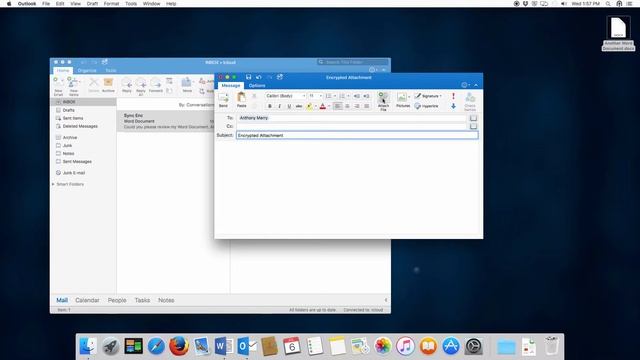Apply yellow text highlight color

click(x=309, y=106)
